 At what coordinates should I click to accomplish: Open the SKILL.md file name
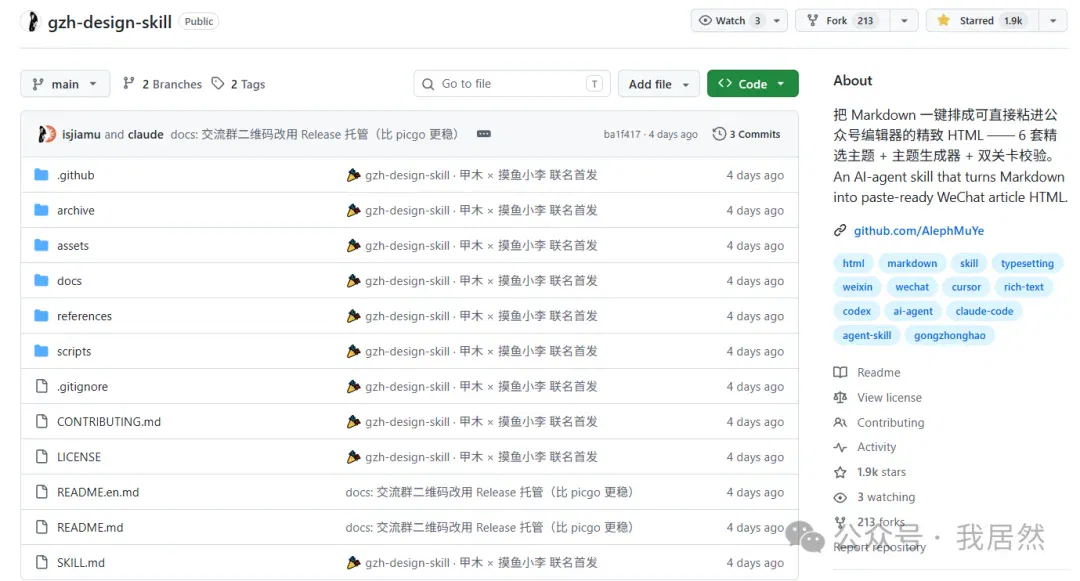click(x=81, y=562)
